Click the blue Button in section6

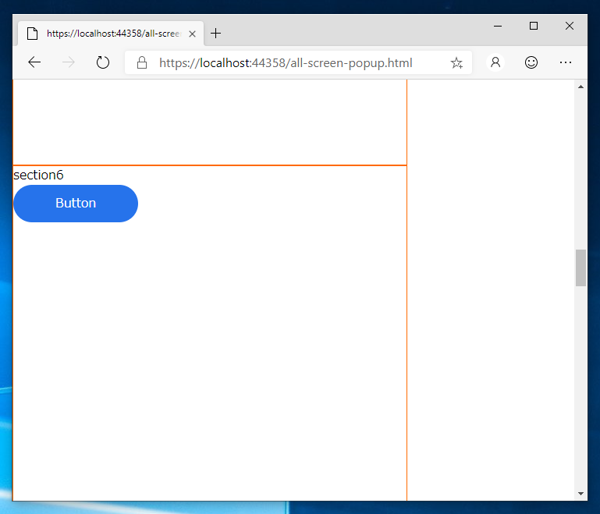pyautogui.click(x=76, y=203)
